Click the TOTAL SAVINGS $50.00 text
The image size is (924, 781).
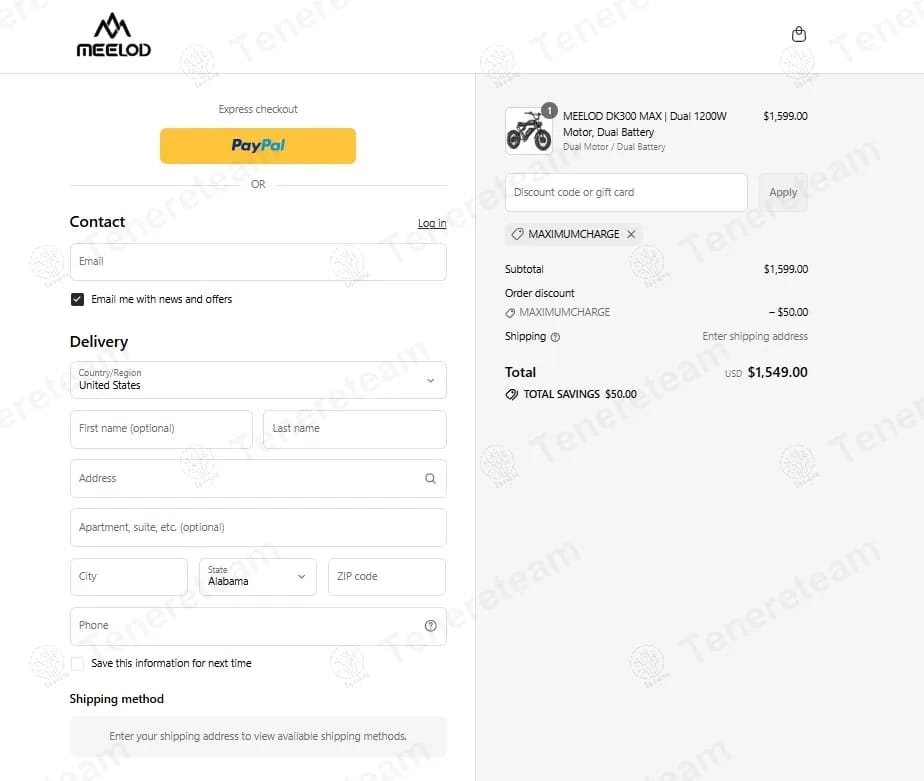pos(580,394)
